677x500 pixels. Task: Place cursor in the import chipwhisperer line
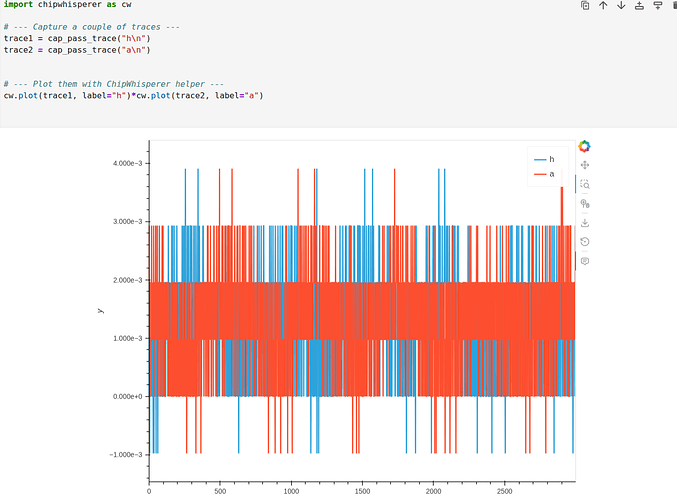[68, 6]
